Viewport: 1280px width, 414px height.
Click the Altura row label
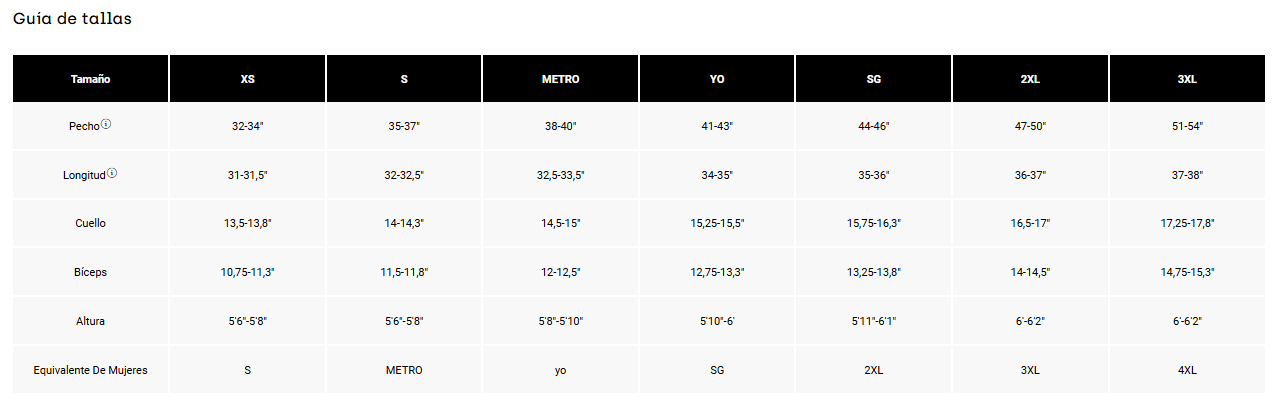click(90, 321)
